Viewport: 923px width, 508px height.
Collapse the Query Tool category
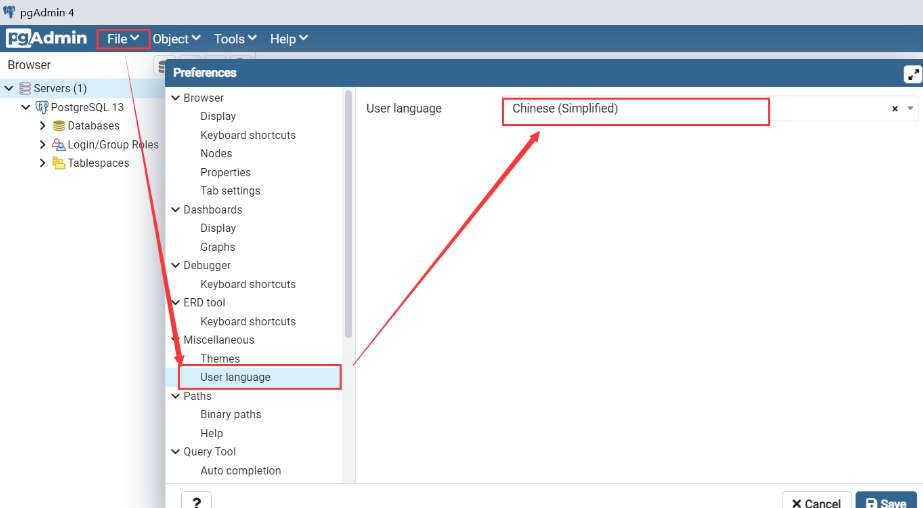(175, 452)
